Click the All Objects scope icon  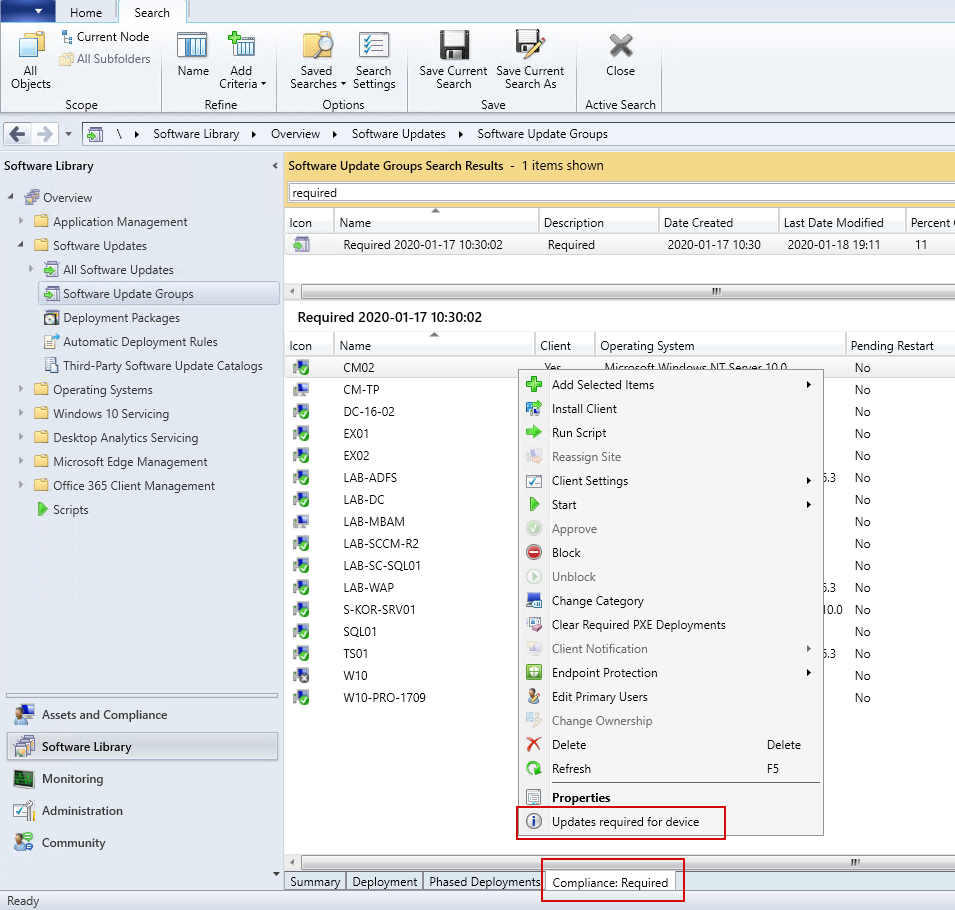[x=30, y=60]
